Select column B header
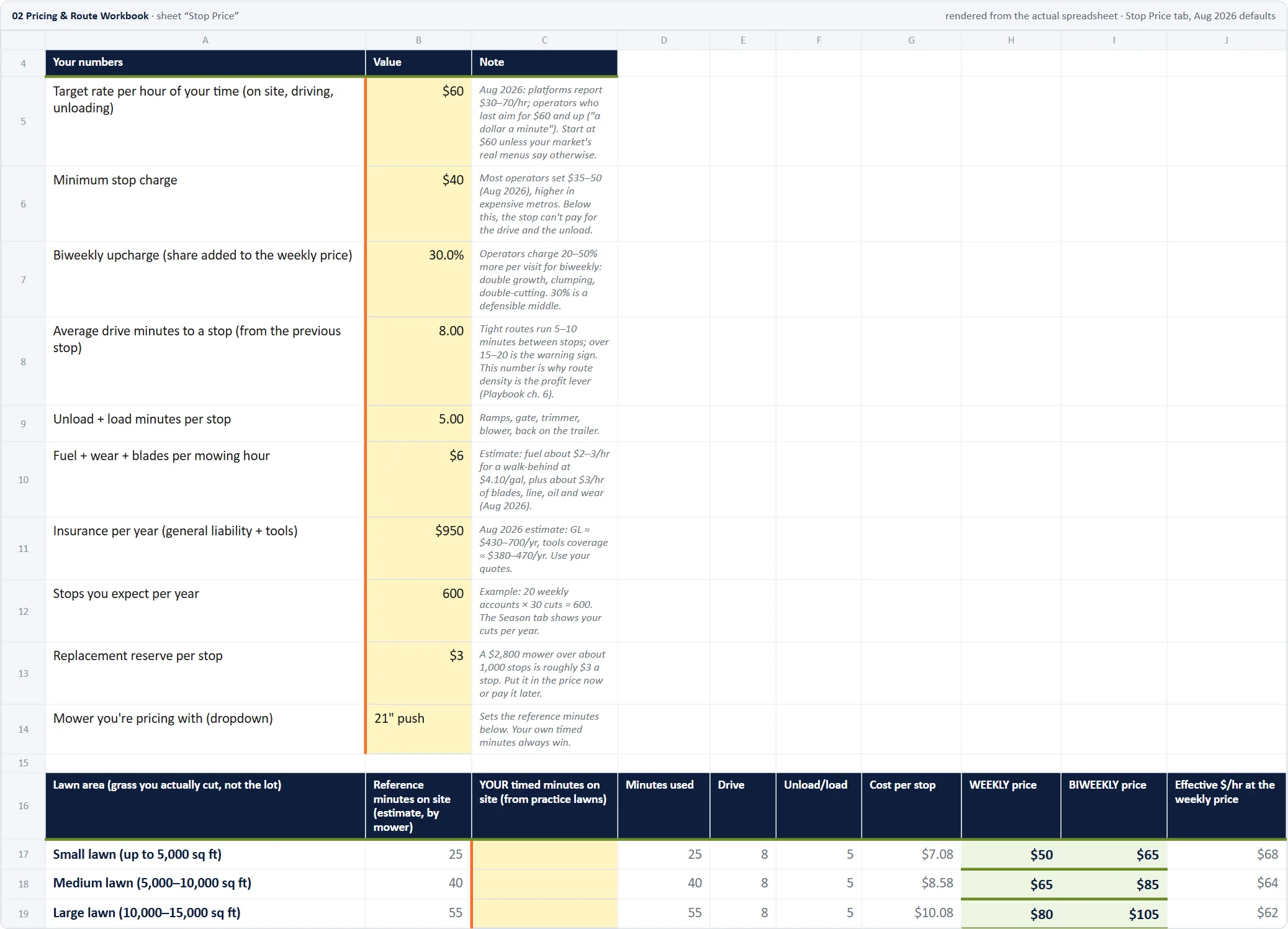1288x929 pixels. coord(418,40)
